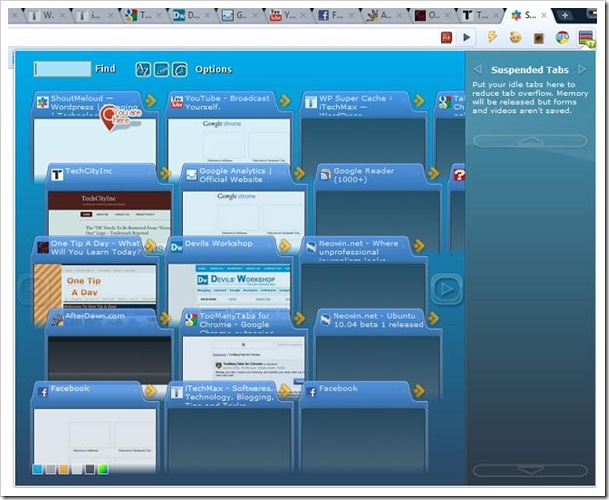Open a new browser tab with plus button

click(x=564, y=16)
